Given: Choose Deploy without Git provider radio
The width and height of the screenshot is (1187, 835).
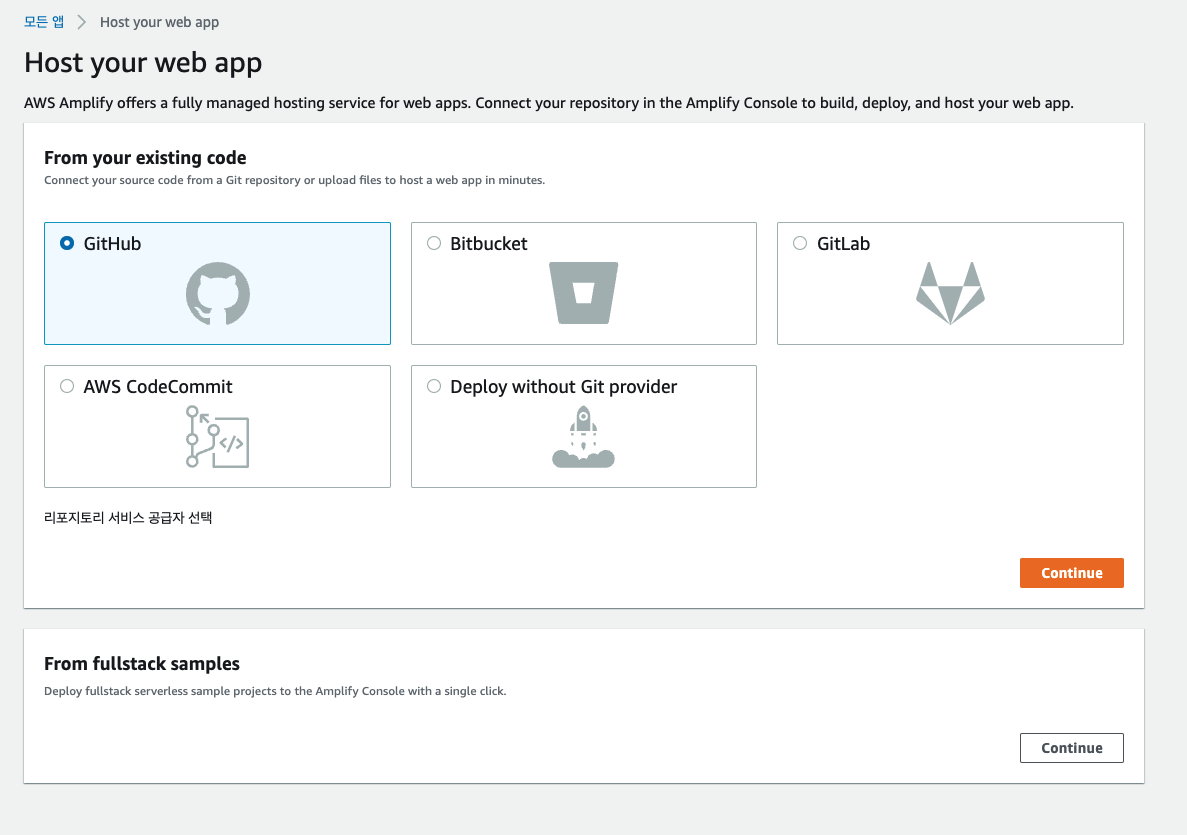Looking at the screenshot, I should 434,386.
